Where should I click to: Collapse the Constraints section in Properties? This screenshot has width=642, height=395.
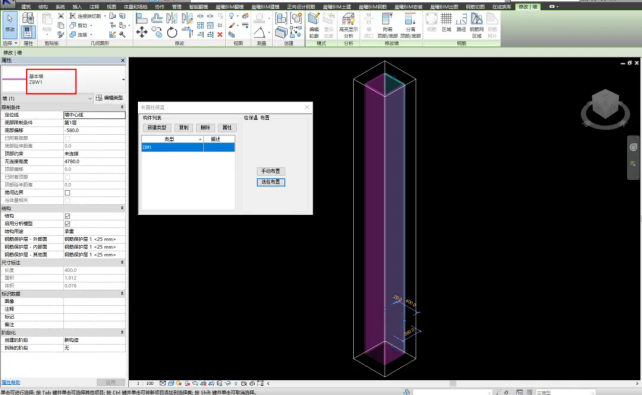(122, 107)
